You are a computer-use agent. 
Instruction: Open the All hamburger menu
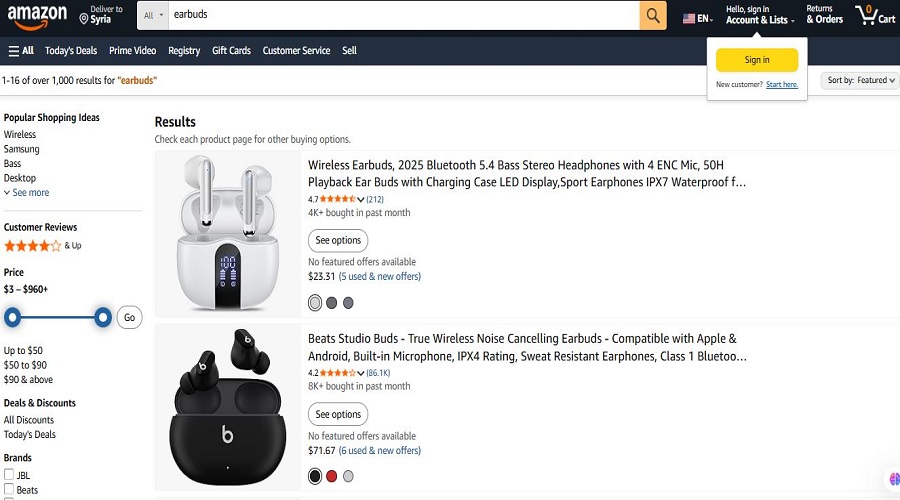coord(21,51)
